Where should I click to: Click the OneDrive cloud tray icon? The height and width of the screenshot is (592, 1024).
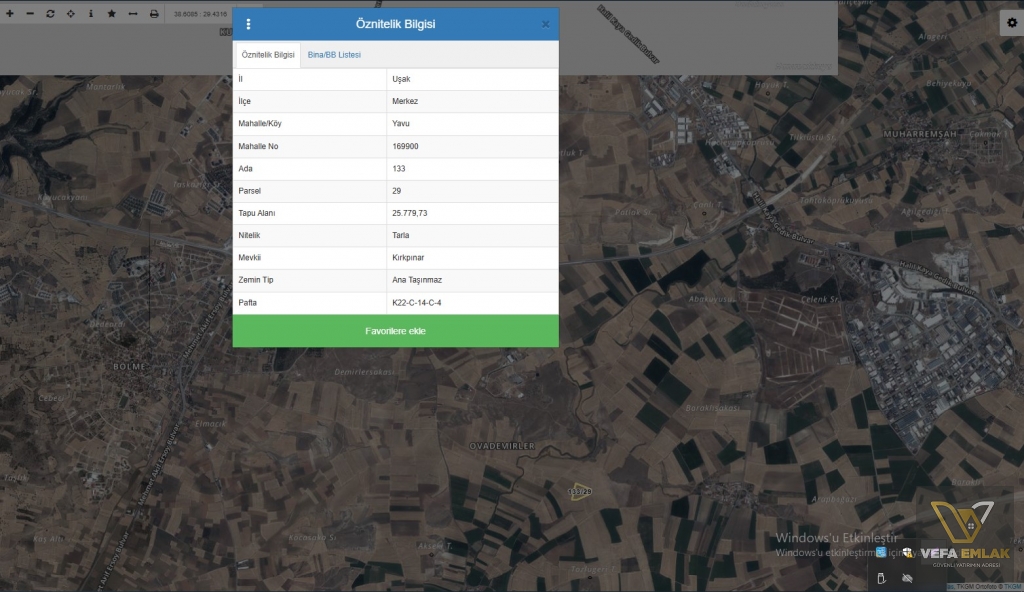click(x=908, y=578)
